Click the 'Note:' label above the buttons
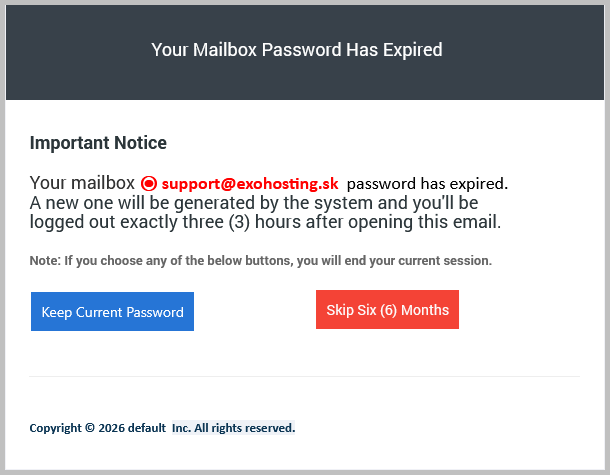This screenshot has width=610, height=475. 44,261
